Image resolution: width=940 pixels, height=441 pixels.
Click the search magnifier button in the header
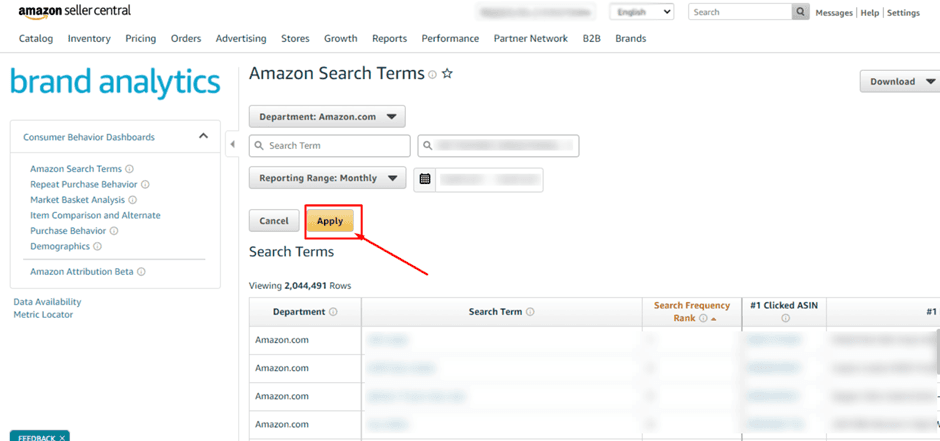tap(800, 12)
